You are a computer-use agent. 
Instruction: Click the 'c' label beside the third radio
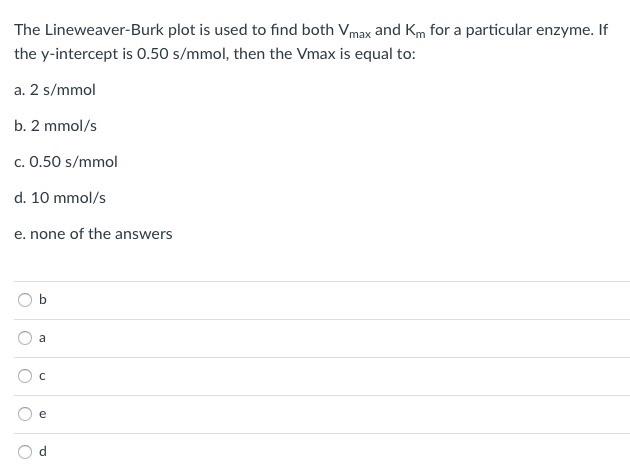(43, 376)
